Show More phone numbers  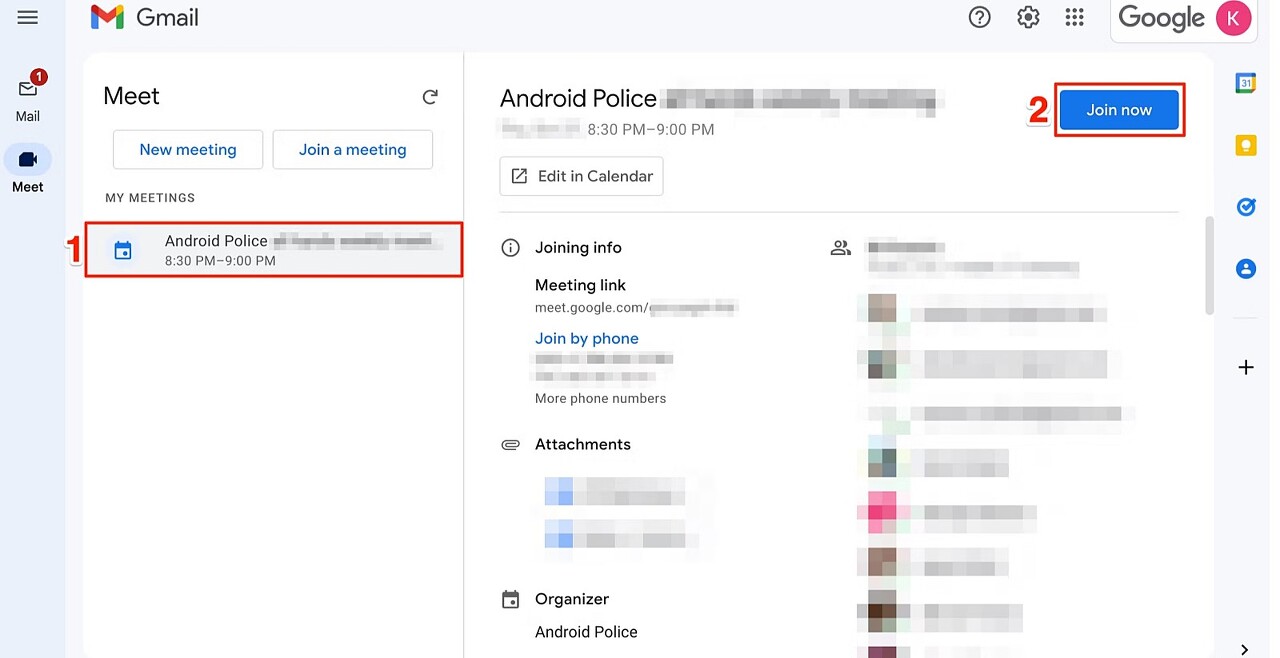[600, 398]
